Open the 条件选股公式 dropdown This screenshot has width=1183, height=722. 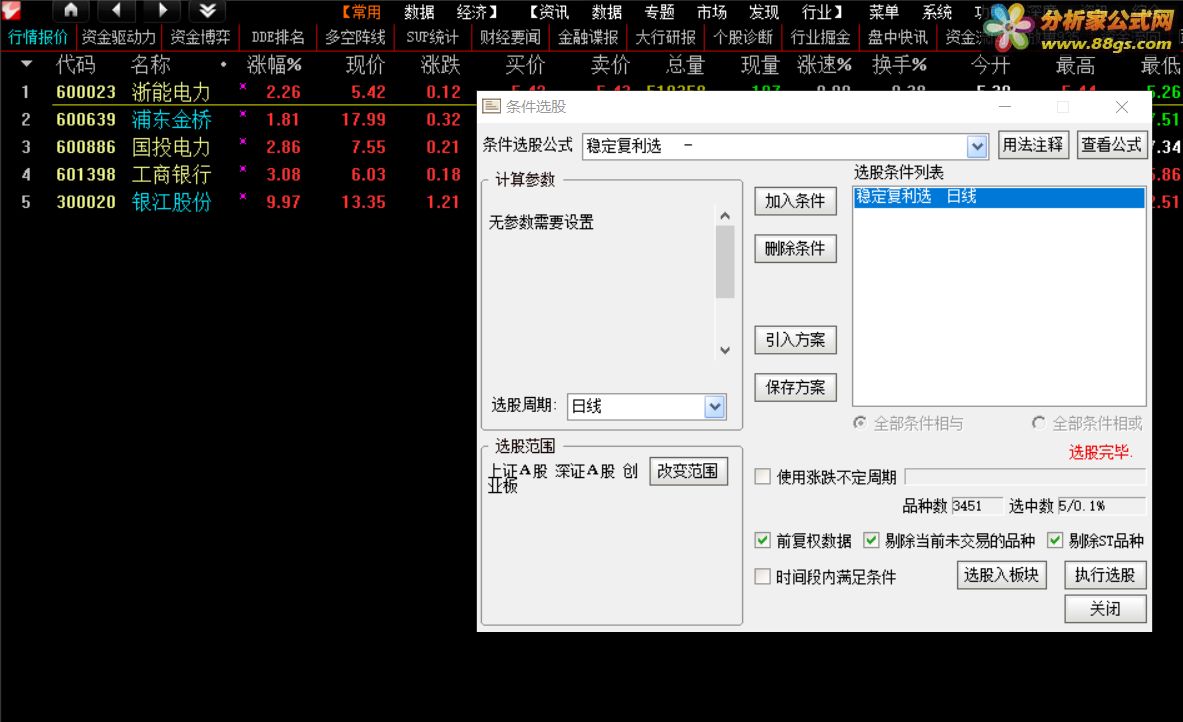(x=977, y=146)
